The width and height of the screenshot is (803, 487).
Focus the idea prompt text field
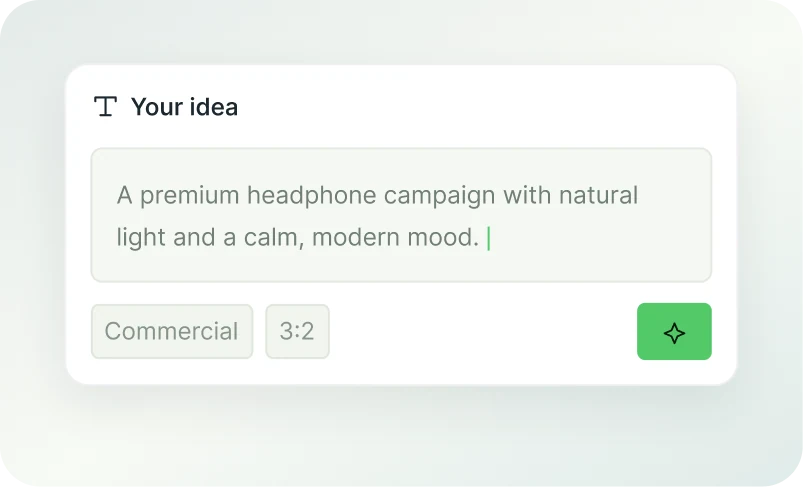coord(402,215)
